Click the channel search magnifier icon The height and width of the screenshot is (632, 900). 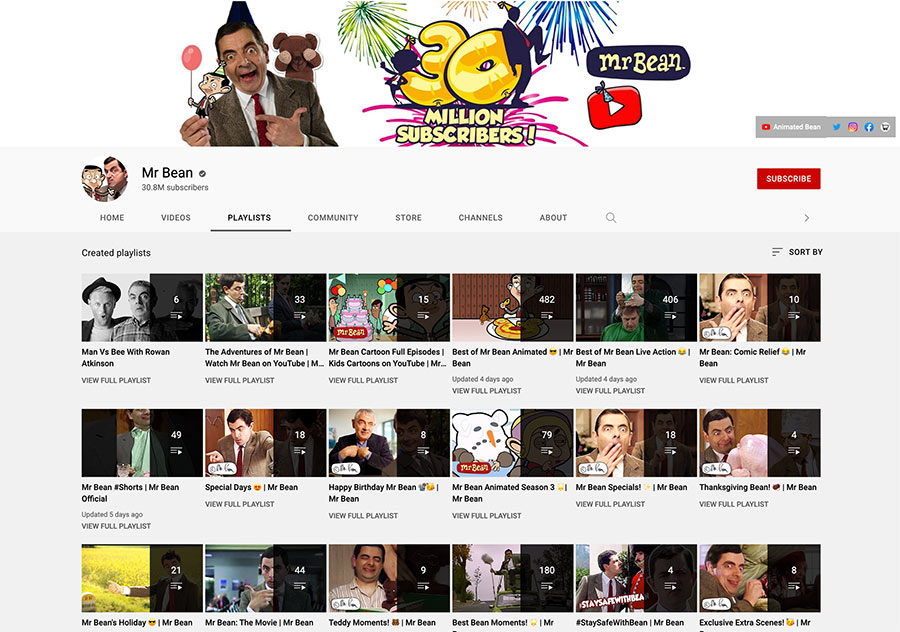pyautogui.click(x=611, y=218)
